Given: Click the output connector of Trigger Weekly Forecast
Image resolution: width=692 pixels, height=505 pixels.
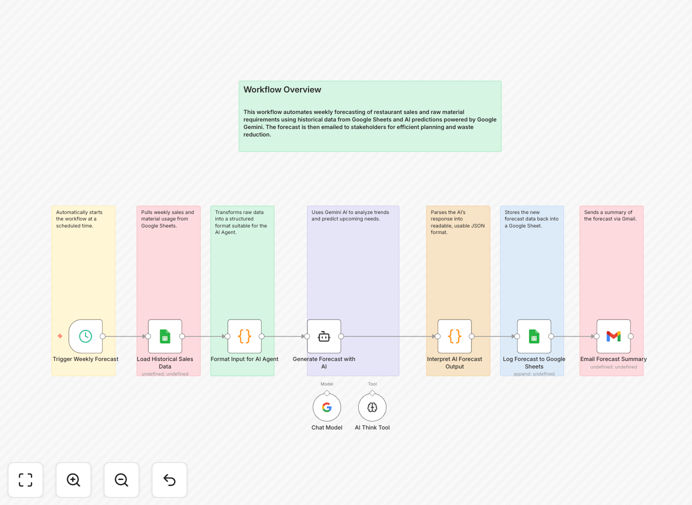Looking at the screenshot, I should point(102,336).
